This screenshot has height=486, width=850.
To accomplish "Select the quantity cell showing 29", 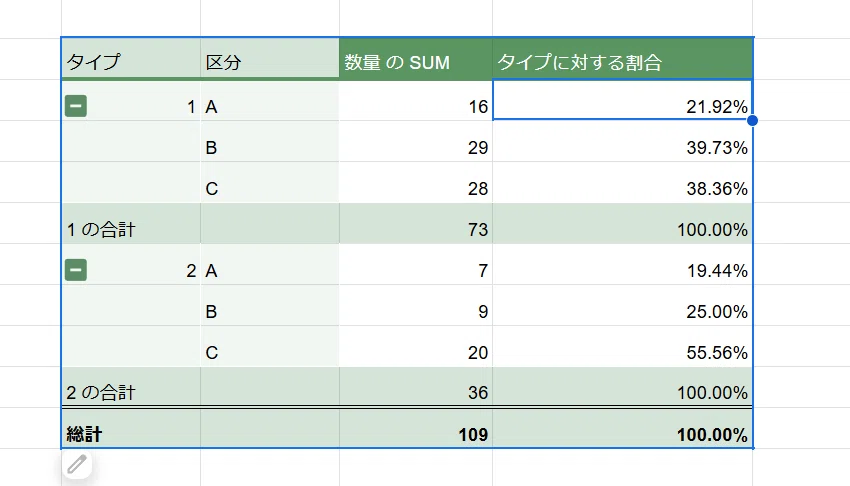I will (416, 141).
